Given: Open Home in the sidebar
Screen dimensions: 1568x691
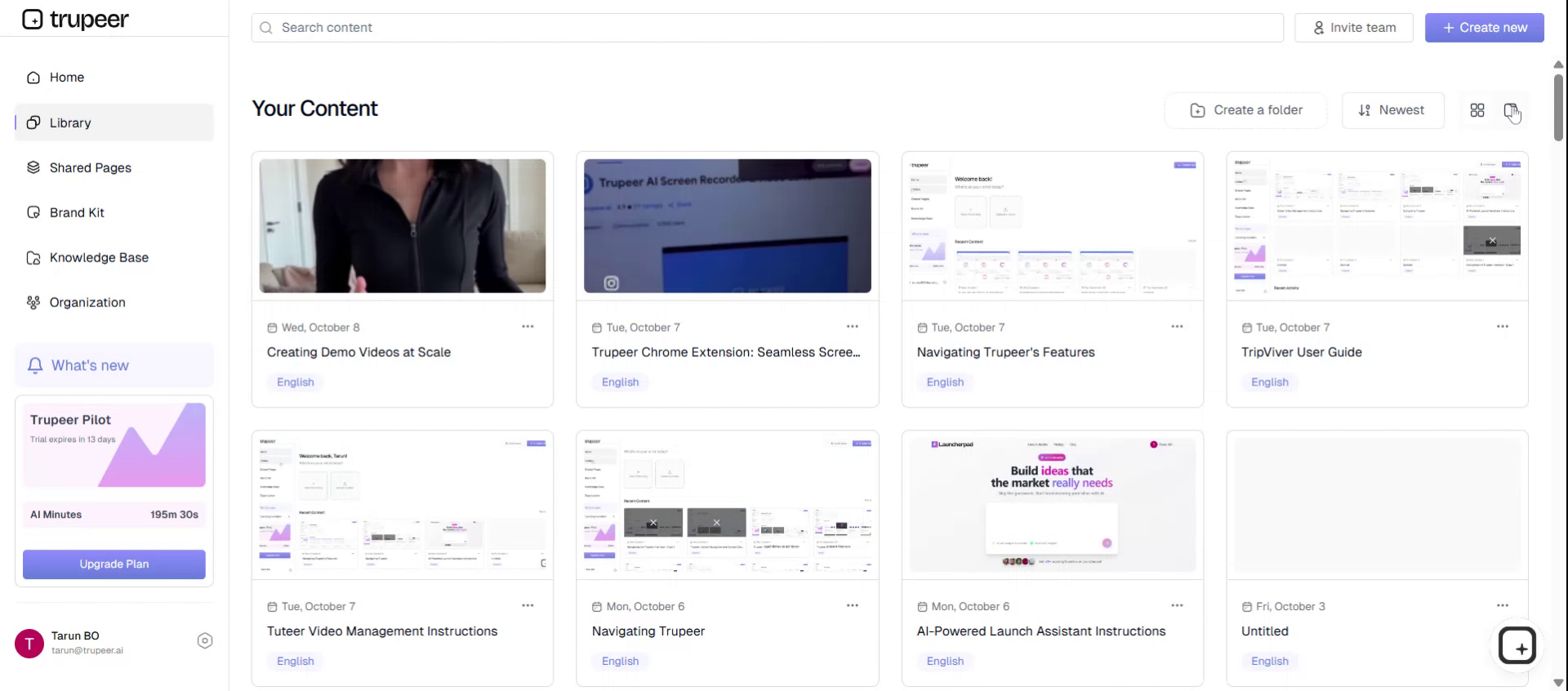Looking at the screenshot, I should tap(114, 78).
